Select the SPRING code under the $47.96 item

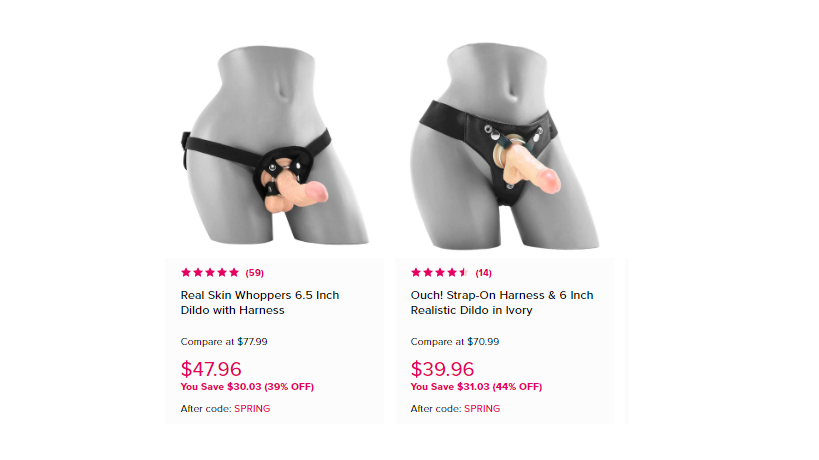point(252,409)
